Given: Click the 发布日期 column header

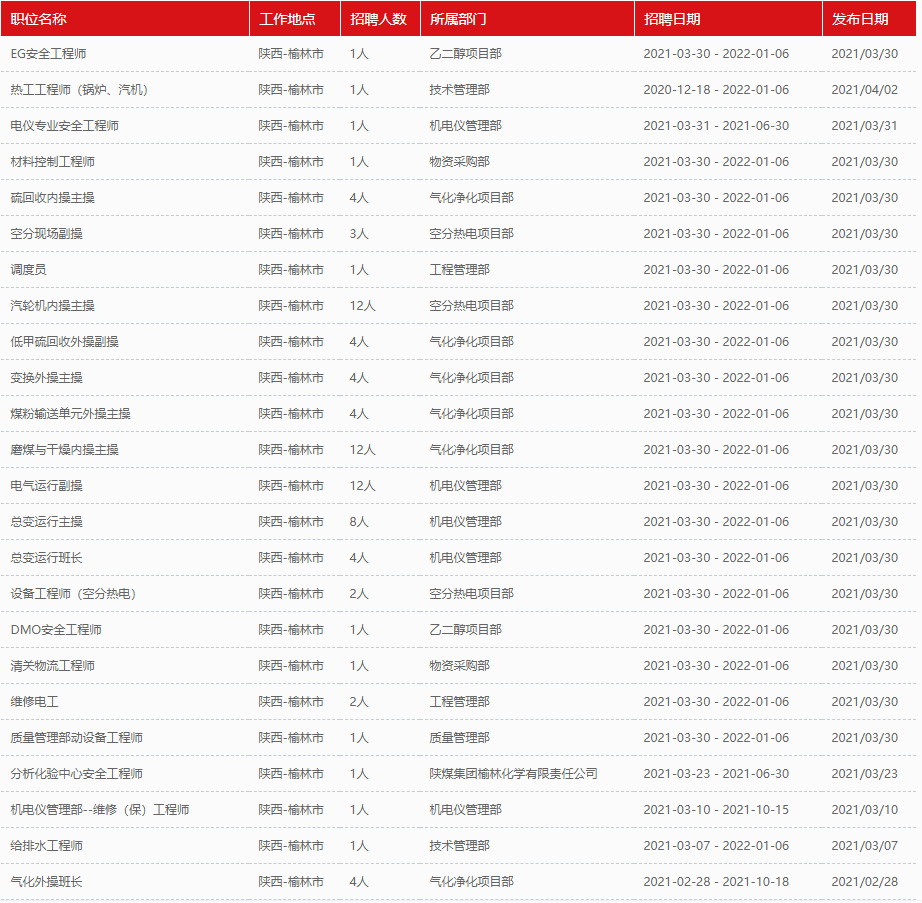Looking at the screenshot, I should pos(859,19).
